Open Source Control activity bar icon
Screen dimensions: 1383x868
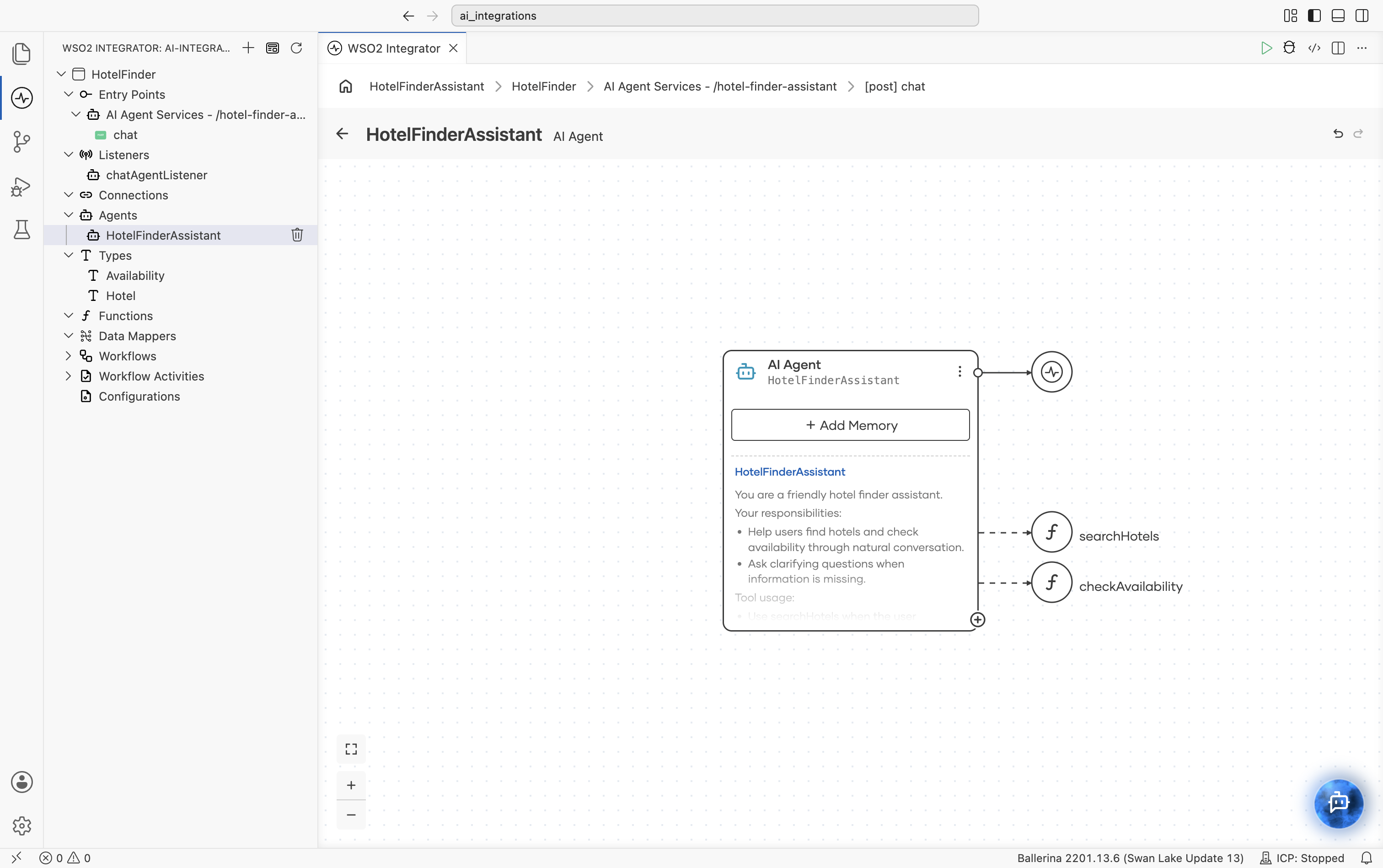(22, 142)
